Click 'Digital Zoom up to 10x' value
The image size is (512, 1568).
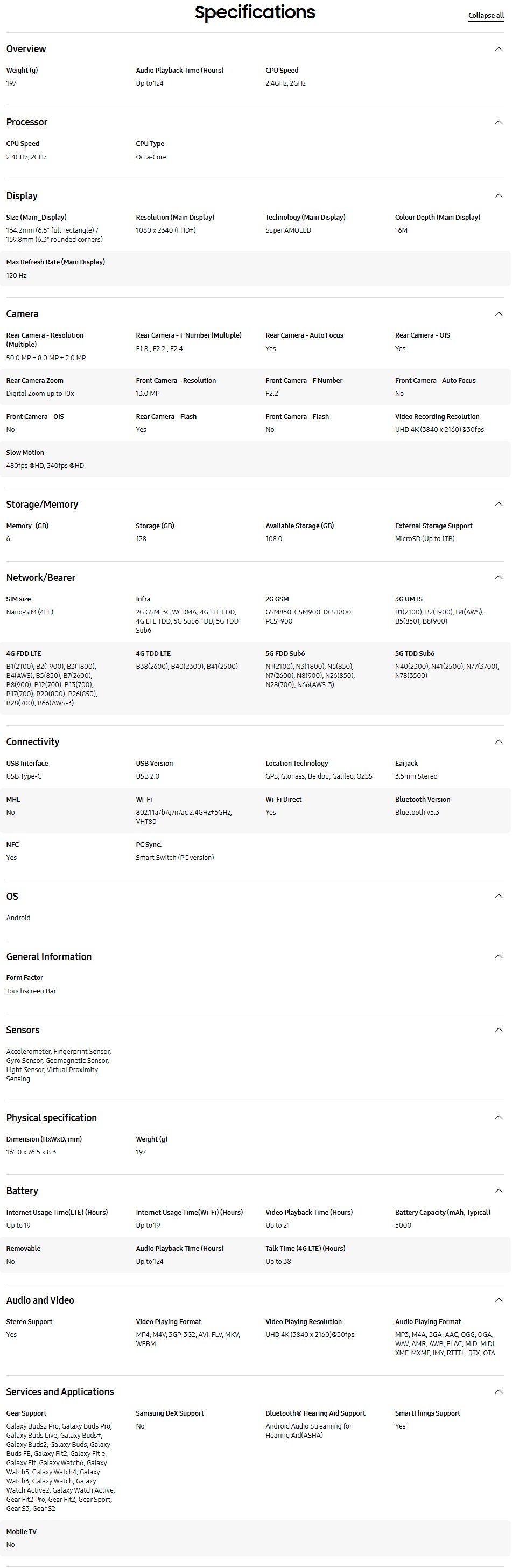click(x=40, y=394)
